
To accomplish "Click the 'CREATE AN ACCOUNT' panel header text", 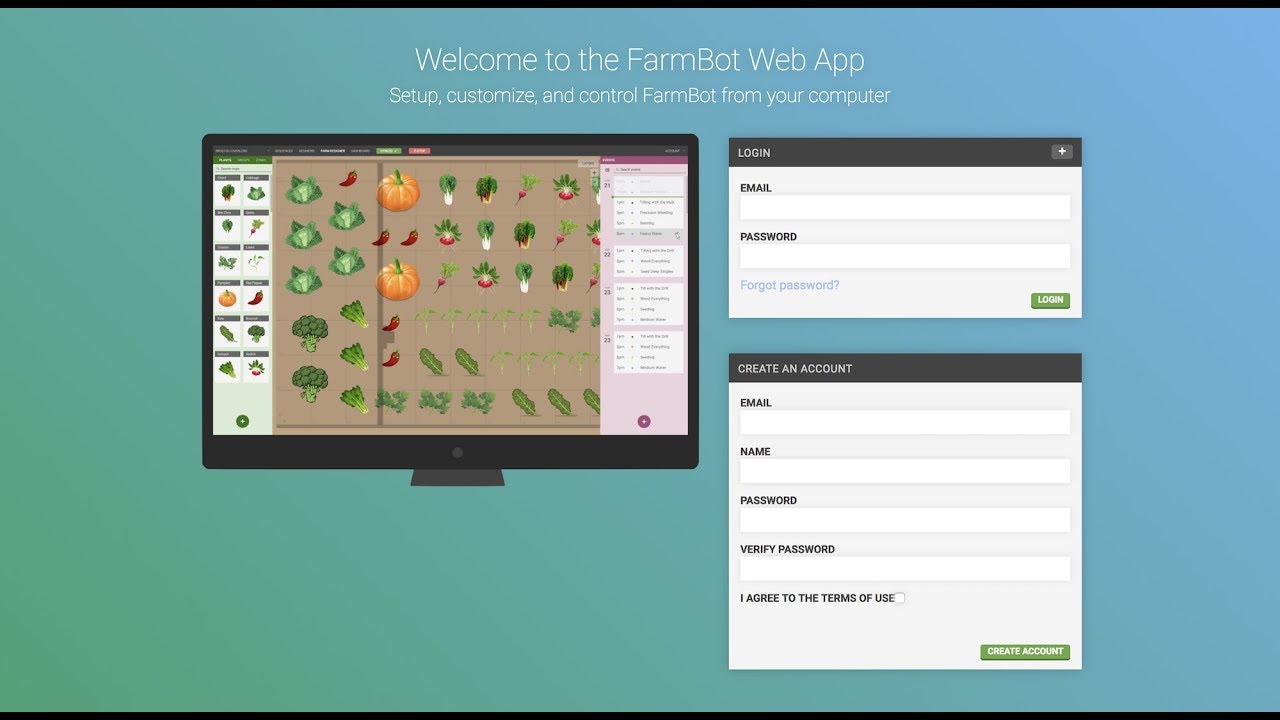I will tap(795, 368).
